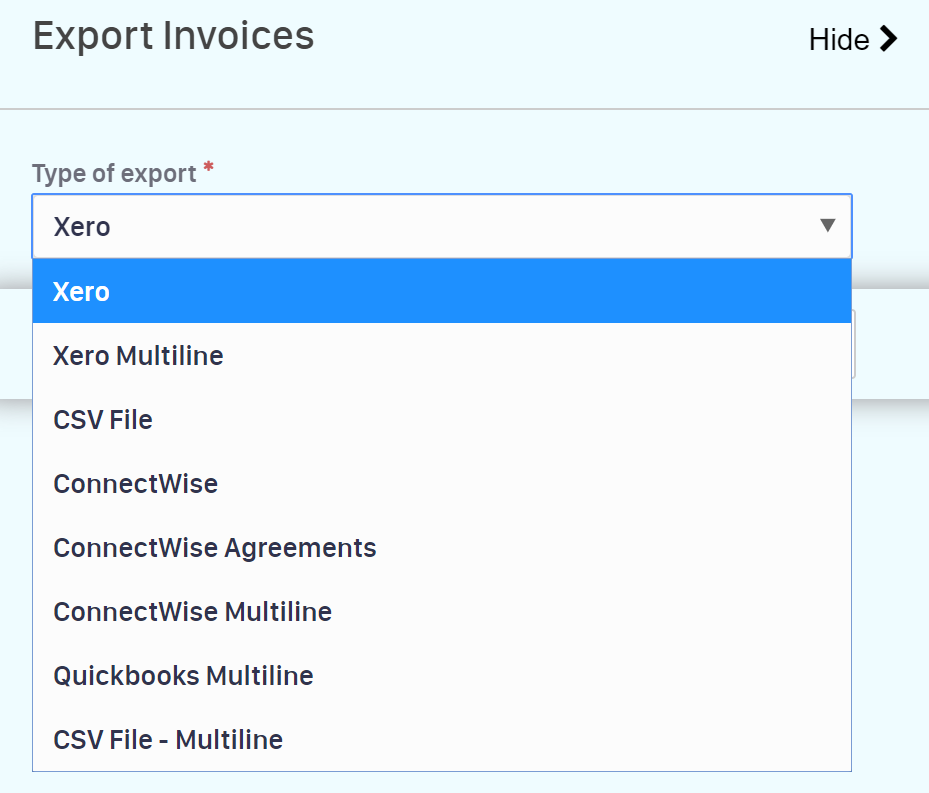This screenshot has height=793, width=929.
Task: Click the partially hidden field behind the list
Action: click(x=854, y=344)
